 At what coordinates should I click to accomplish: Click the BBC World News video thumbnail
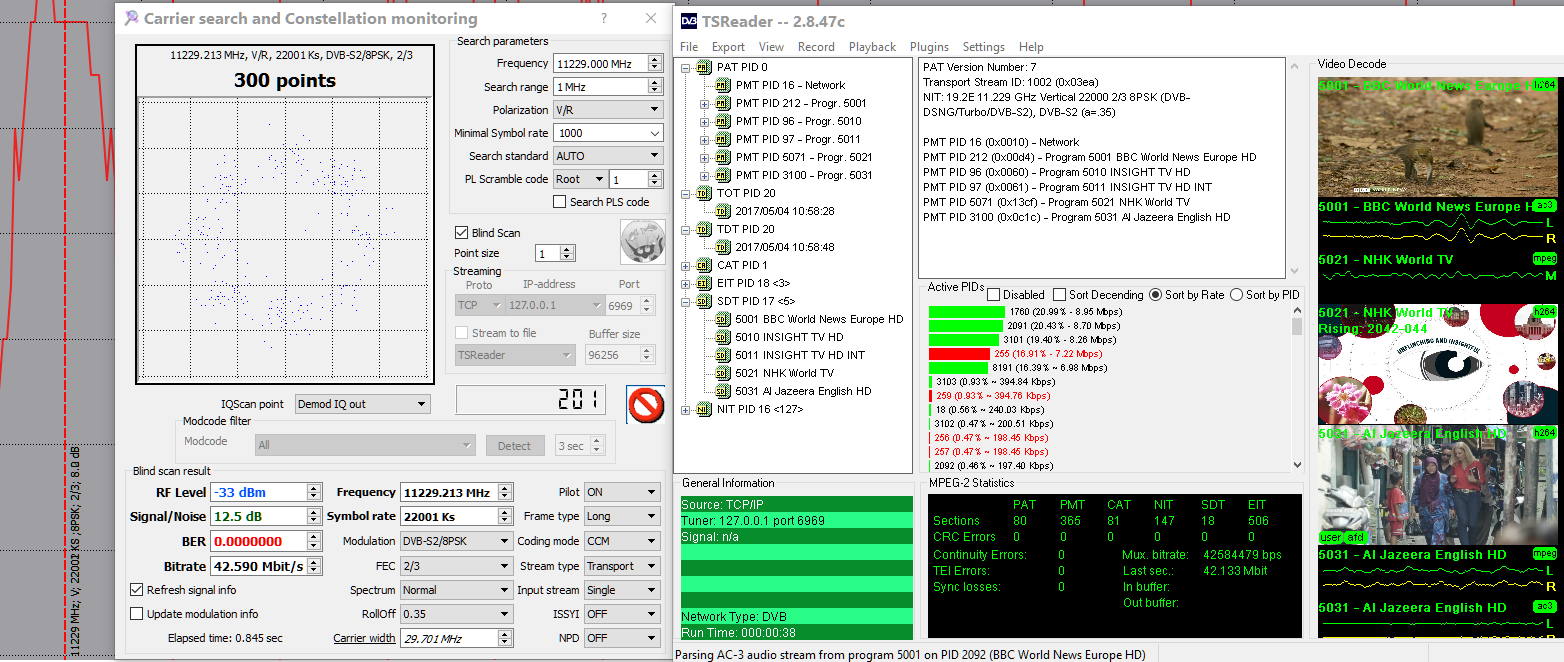coord(1438,137)
